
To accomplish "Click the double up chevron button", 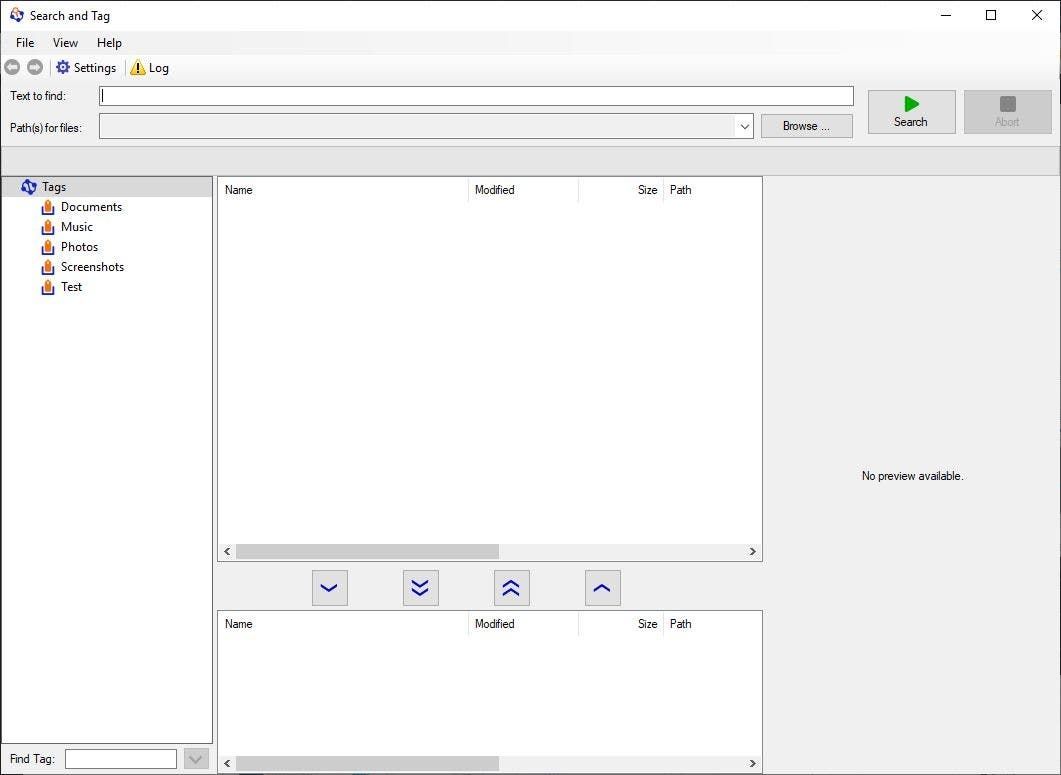I will [512, 588].
